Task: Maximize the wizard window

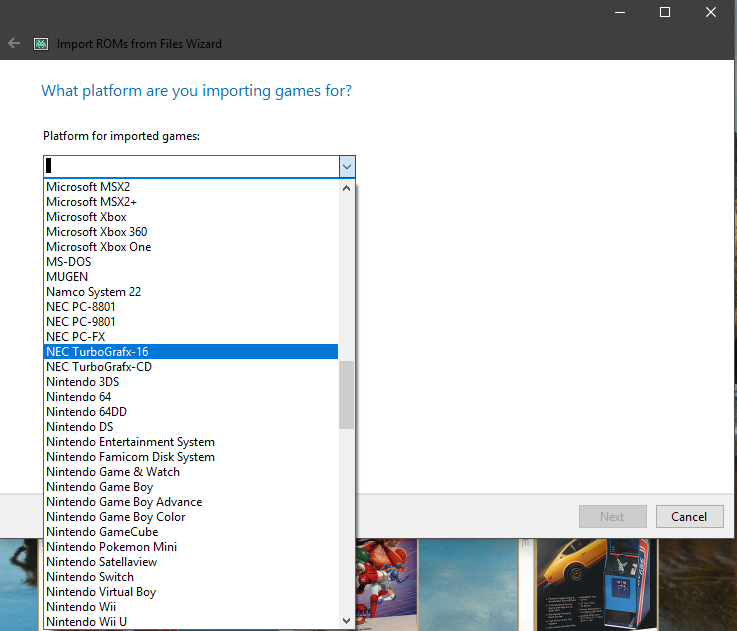Action: (665, 12)
